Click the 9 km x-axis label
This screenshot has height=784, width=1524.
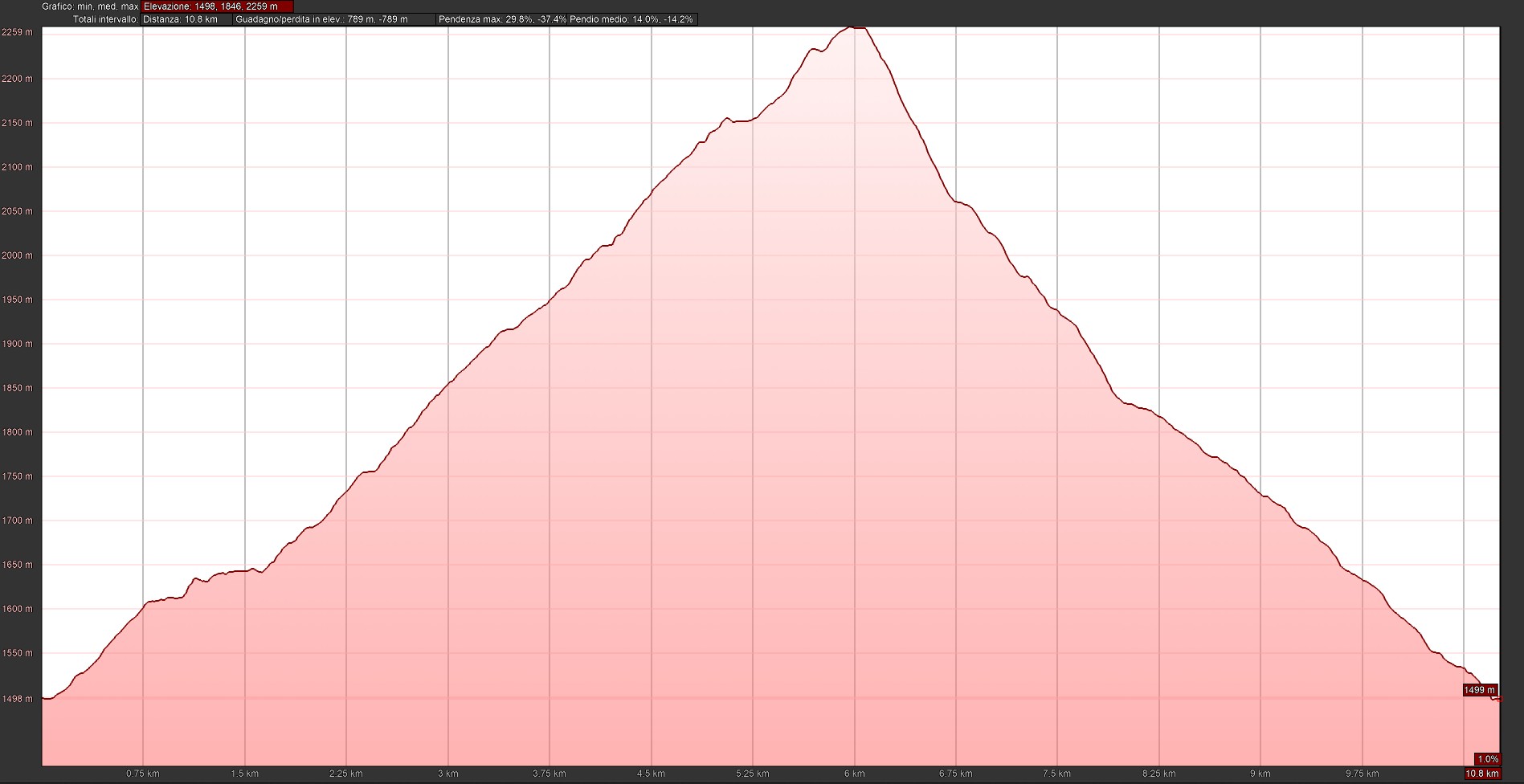(x=1260, y=774)
